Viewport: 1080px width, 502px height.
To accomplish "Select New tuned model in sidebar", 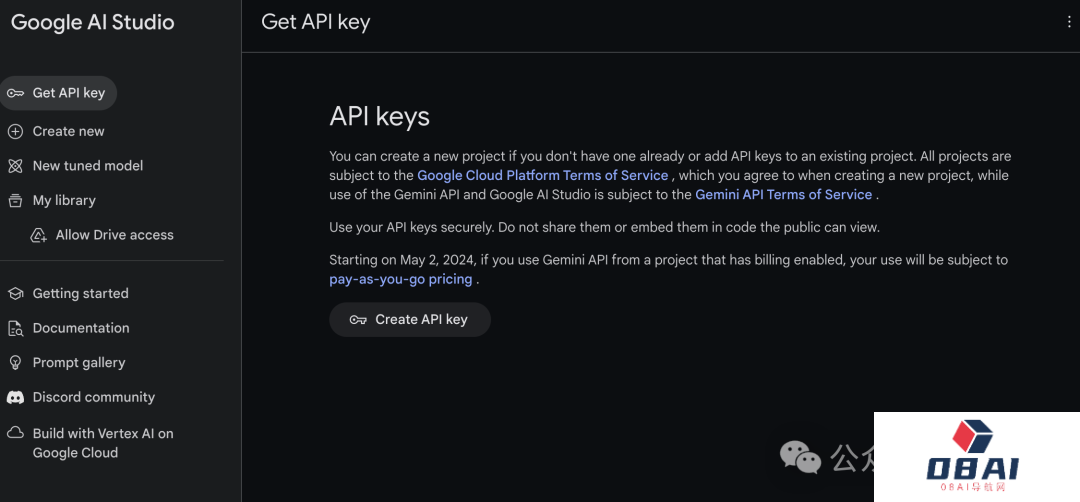I will click(88, 166).
